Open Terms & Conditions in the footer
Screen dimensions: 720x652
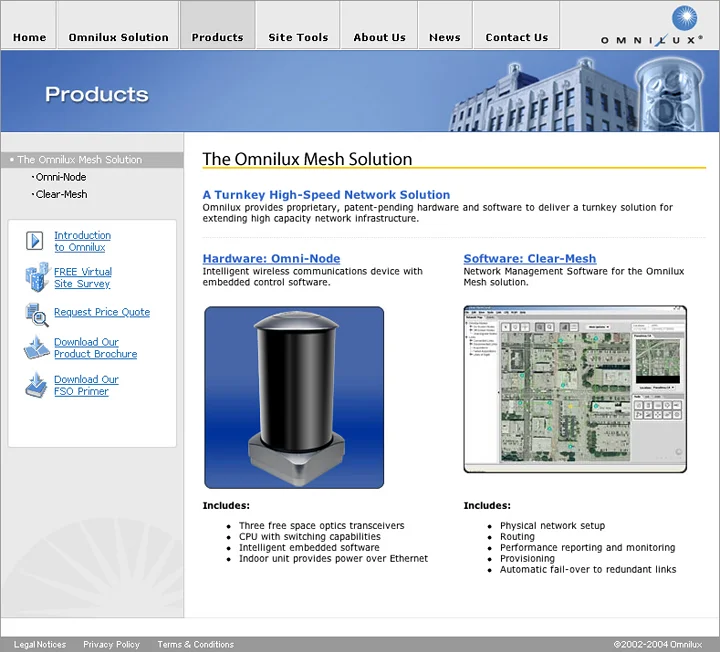click(x=196, y=644)
